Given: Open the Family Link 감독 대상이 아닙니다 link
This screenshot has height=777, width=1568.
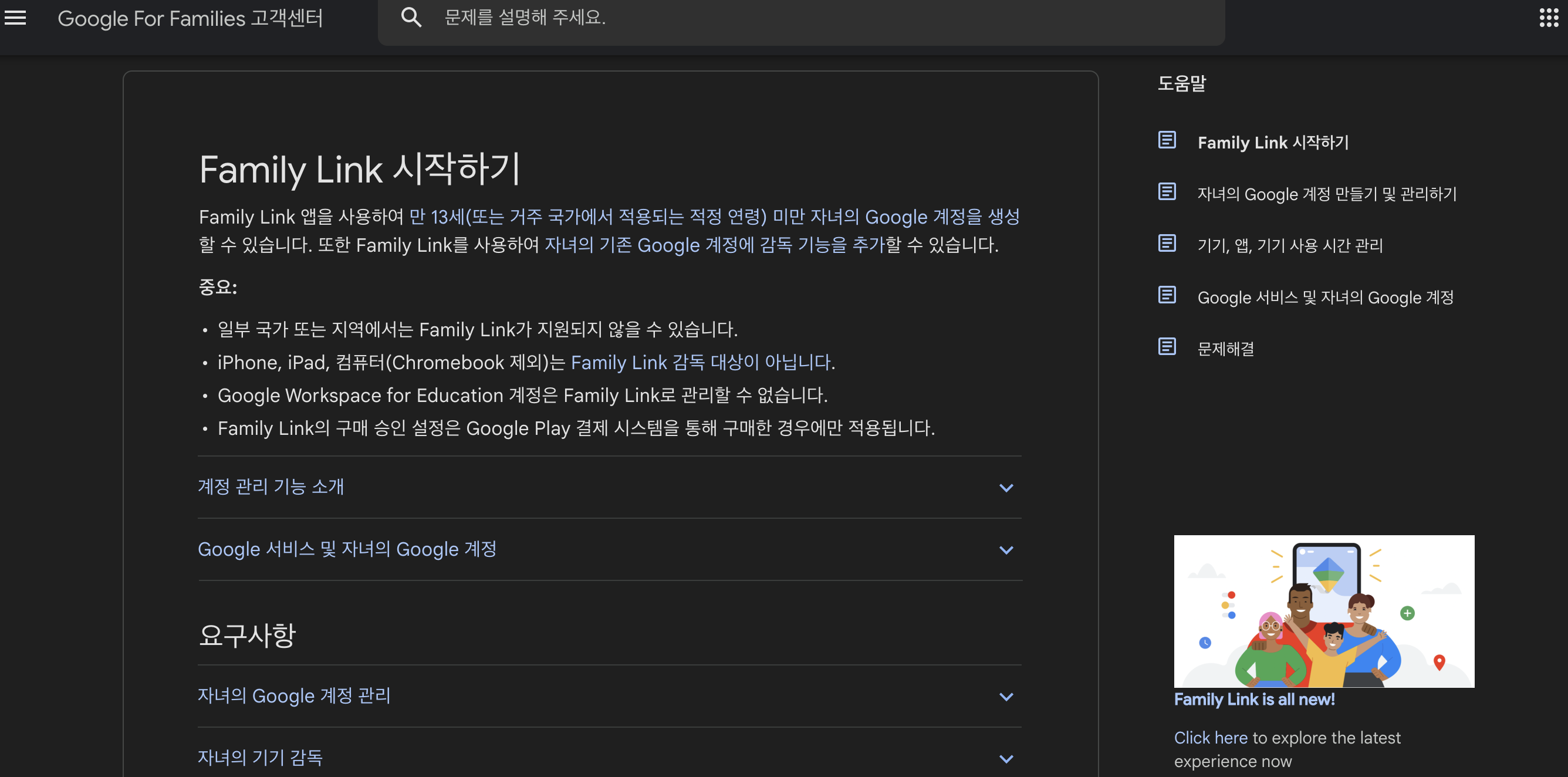Looking at the screenshot, I should (x=702, y=363).
